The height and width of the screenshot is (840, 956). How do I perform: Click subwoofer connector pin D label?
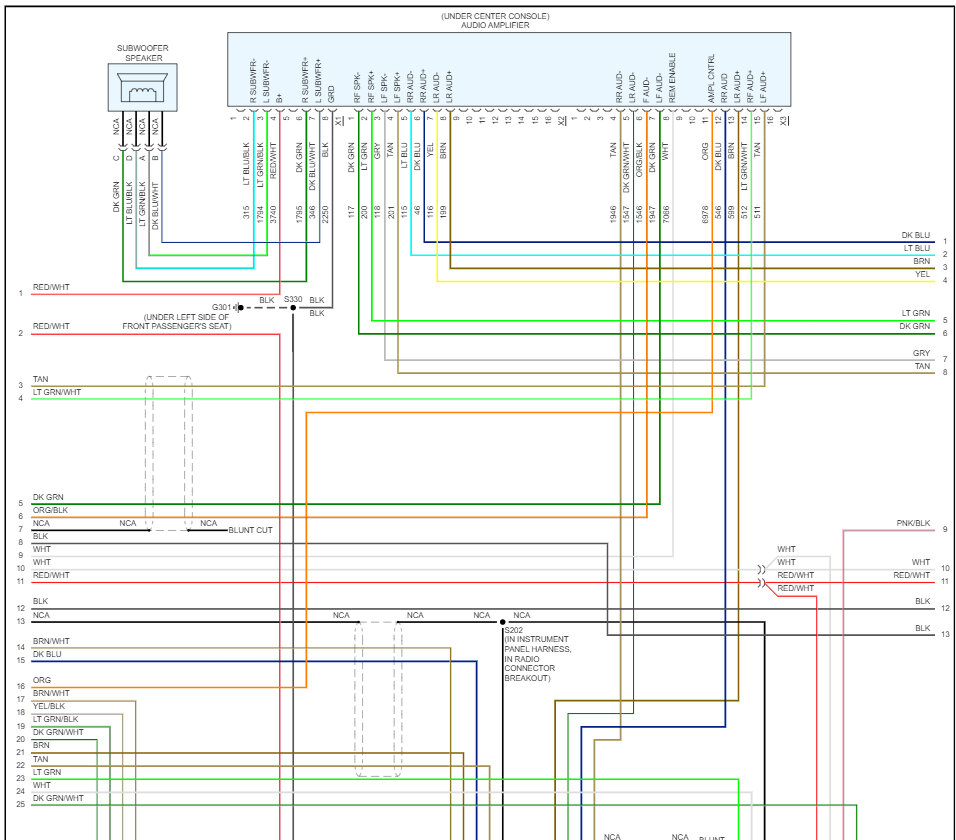click(129, 158)
